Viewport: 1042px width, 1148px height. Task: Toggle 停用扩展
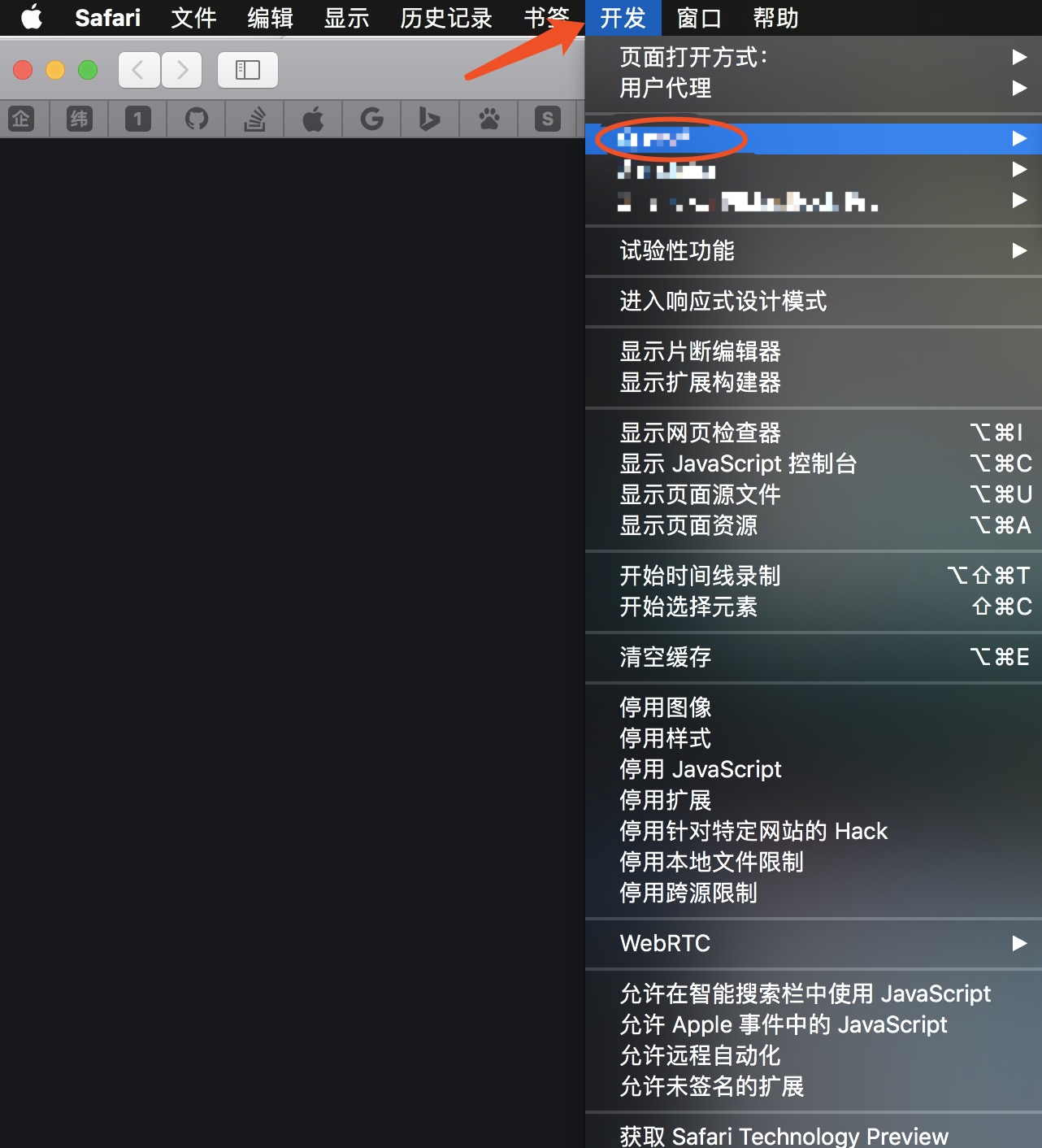[814, 800]
